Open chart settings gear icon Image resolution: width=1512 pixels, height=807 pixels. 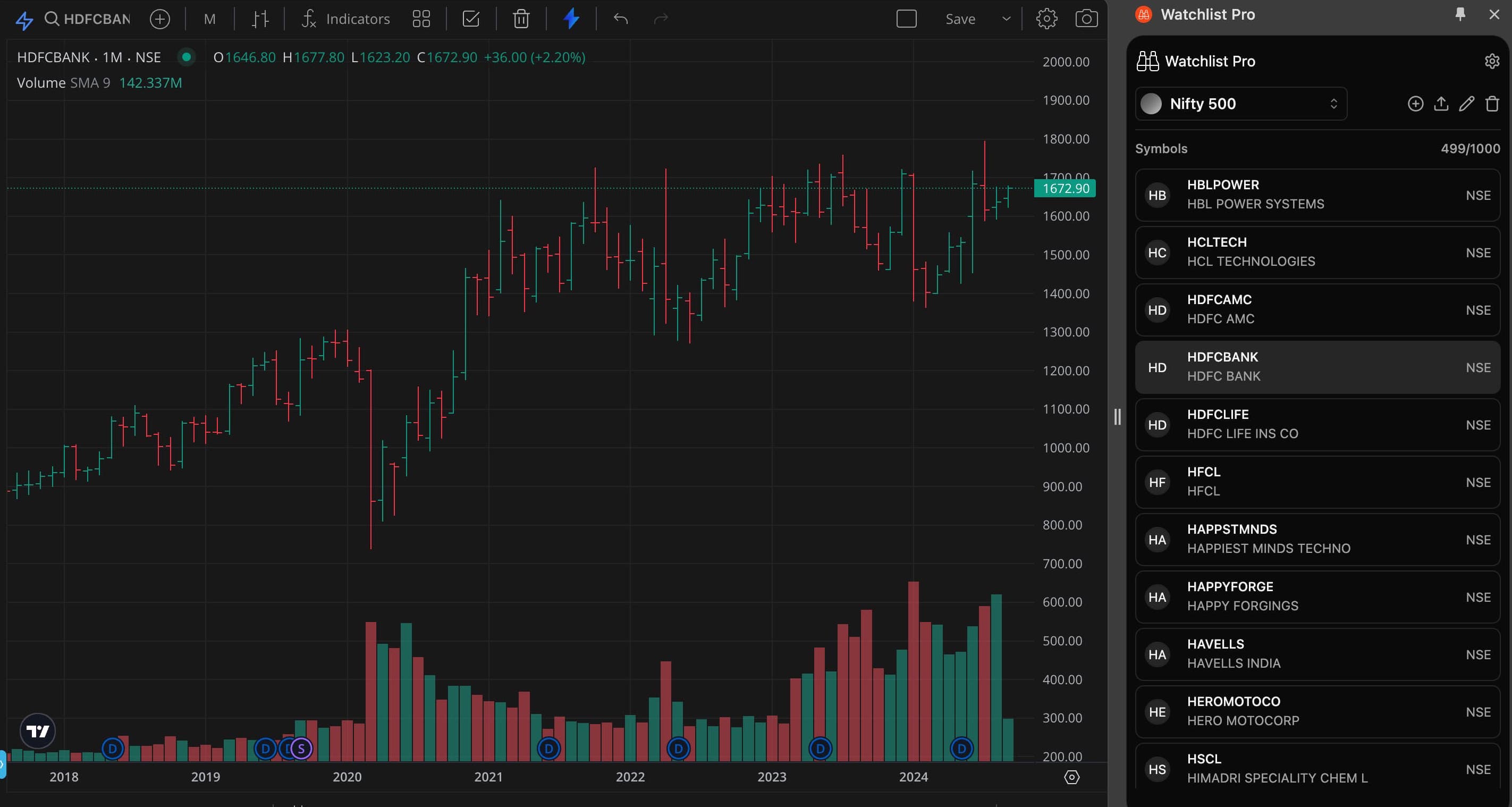(1046, 19)
